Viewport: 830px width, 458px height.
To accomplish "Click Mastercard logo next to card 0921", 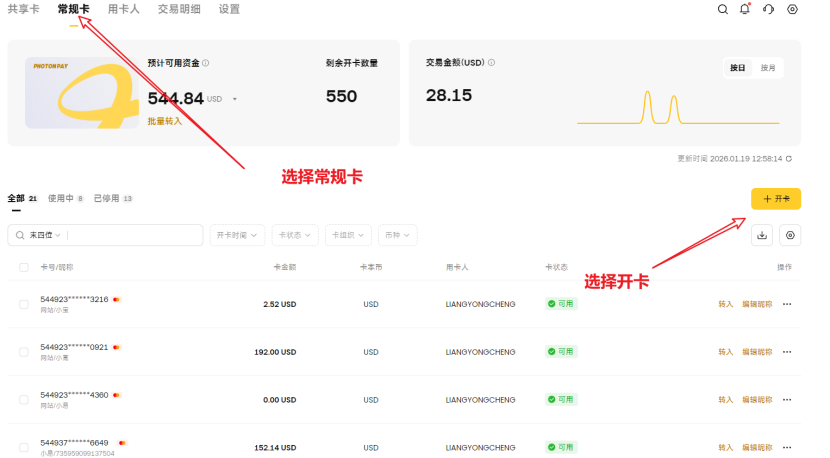I will tap(116, 347).
